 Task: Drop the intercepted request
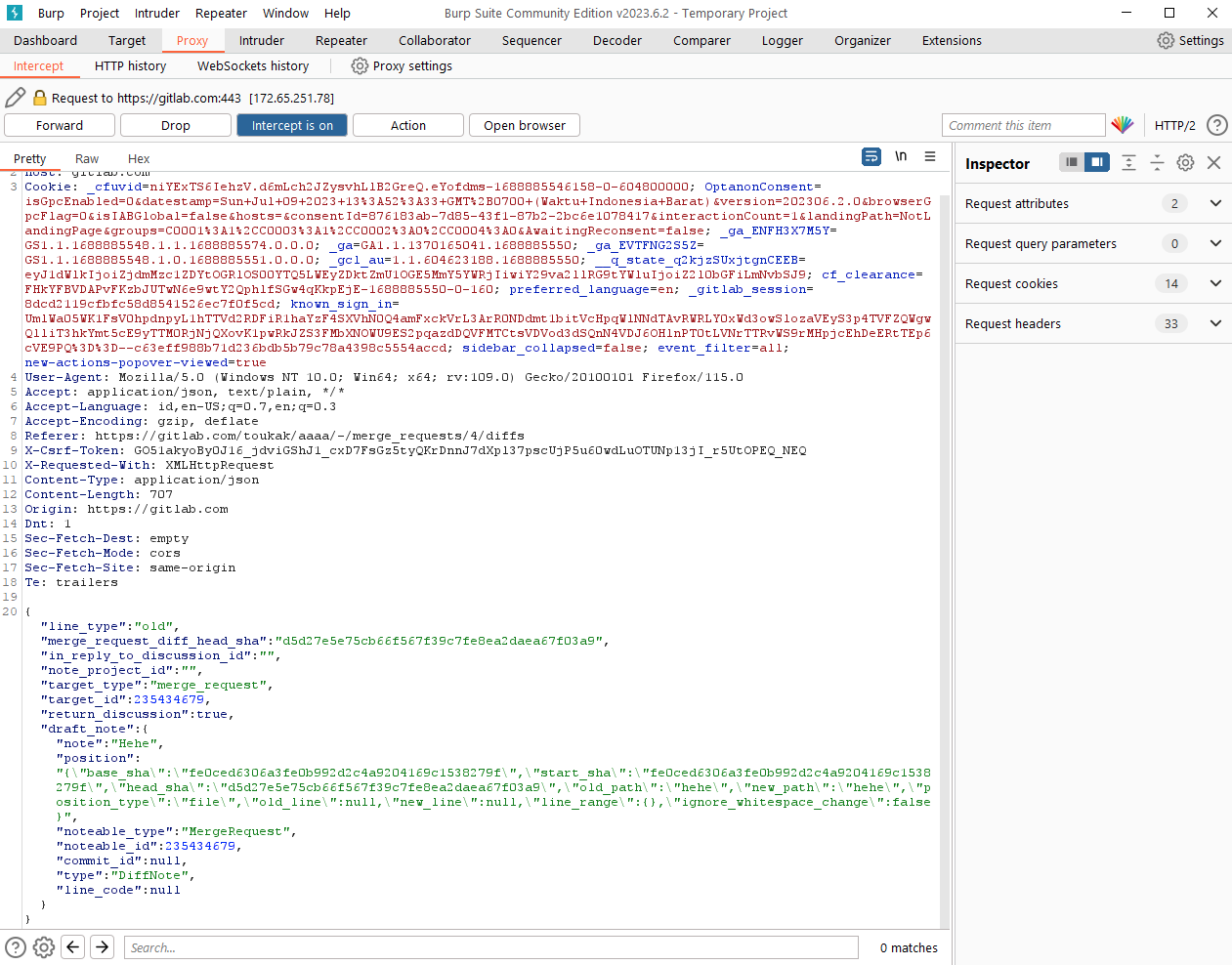pyautogui.click(x=176, y=125)
